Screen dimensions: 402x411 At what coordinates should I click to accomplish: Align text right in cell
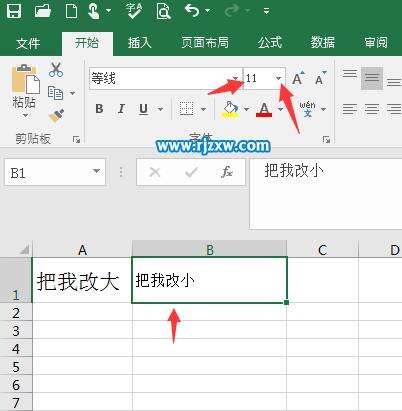coord(394,109)
